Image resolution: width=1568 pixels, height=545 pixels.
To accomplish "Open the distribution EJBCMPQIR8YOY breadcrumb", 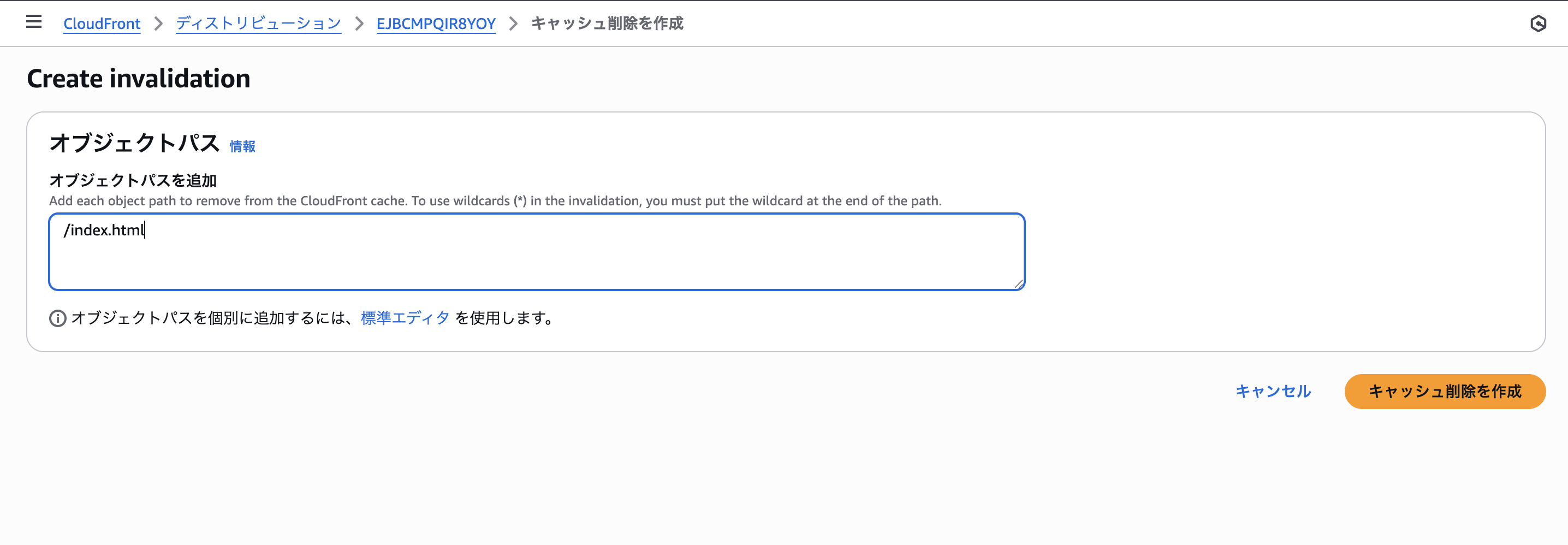I will (x=436, y=23).
